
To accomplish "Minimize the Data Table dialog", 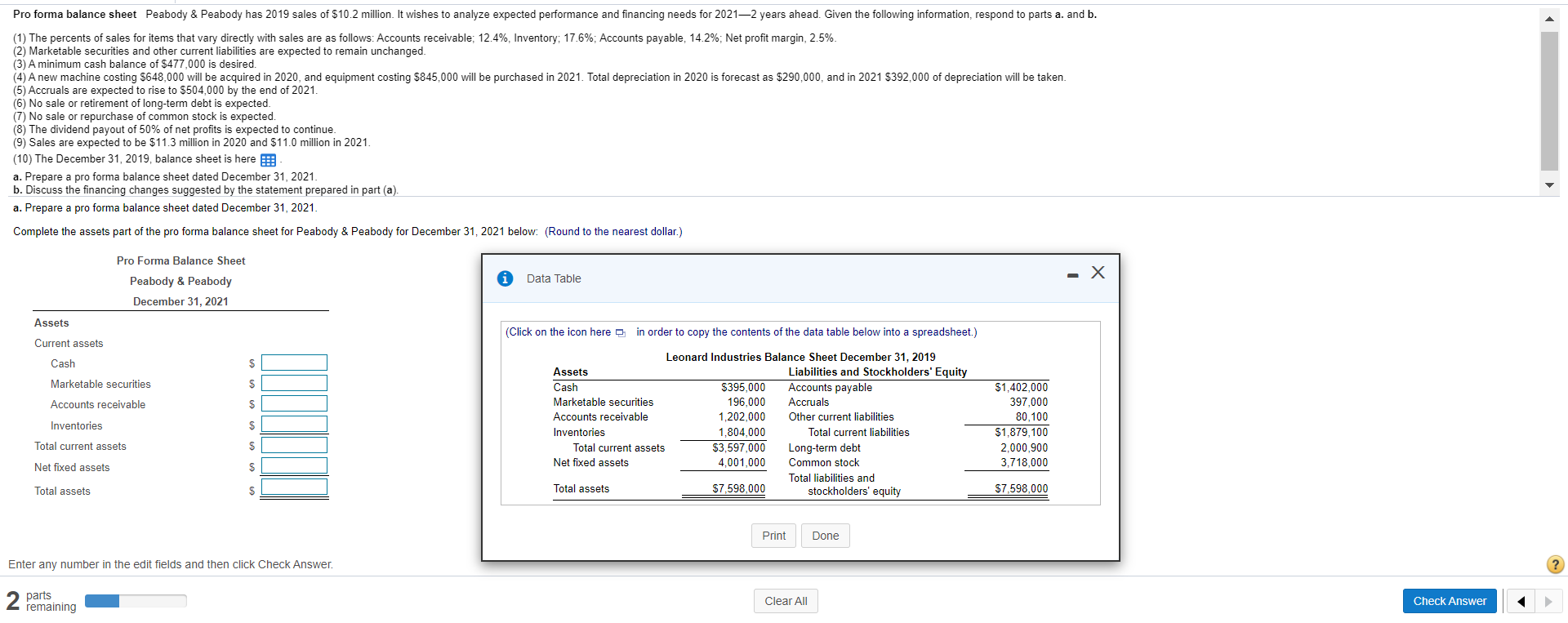I will click(x=1072, y=276).
